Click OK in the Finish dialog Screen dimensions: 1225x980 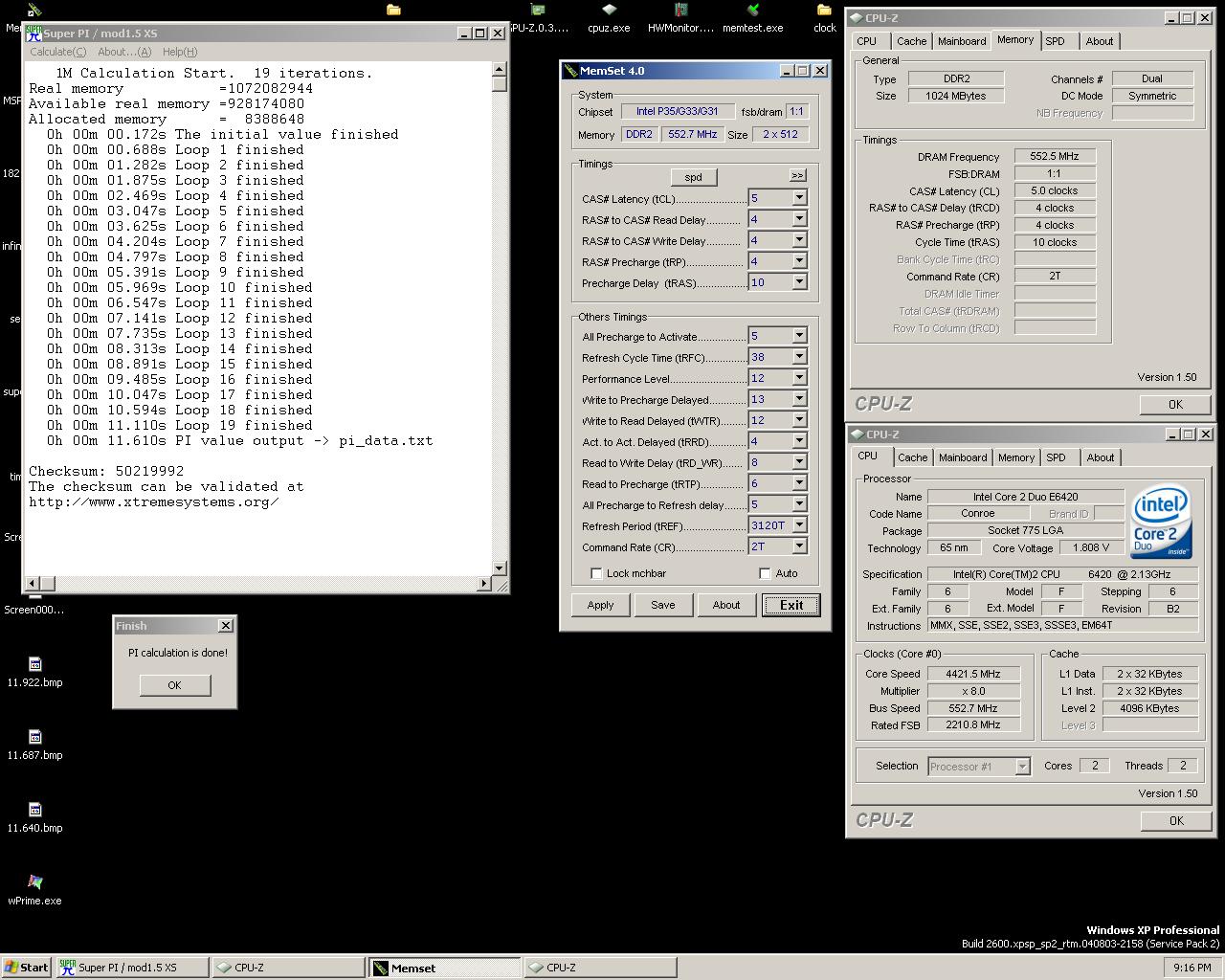(174, 685)
